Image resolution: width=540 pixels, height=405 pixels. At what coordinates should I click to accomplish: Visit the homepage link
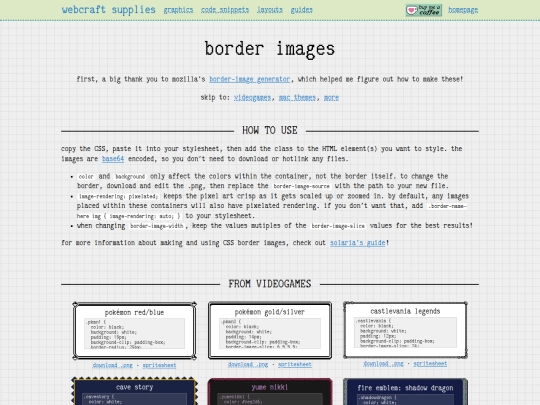463,10
